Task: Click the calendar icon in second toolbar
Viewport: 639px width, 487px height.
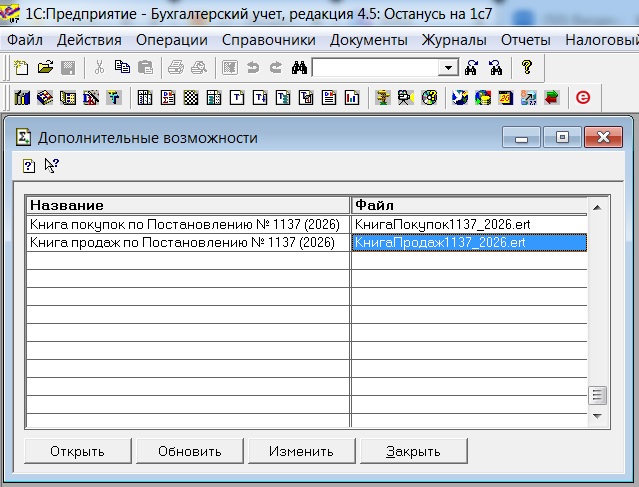Action: [505, 98]
